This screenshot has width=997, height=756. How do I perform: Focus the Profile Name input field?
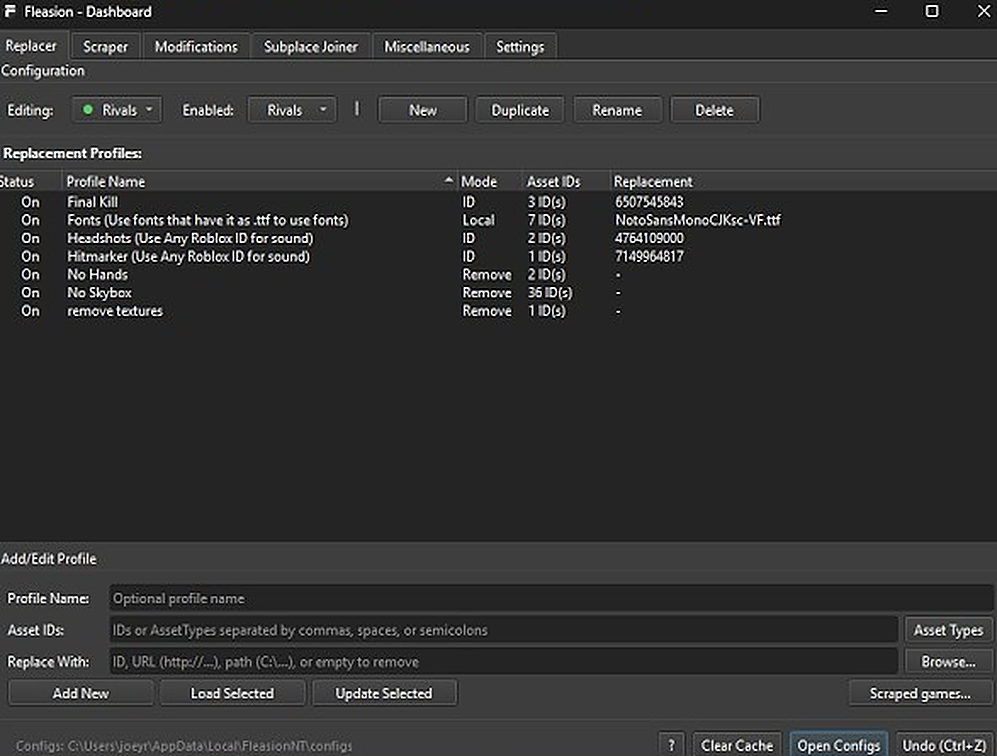click(551, 598)
